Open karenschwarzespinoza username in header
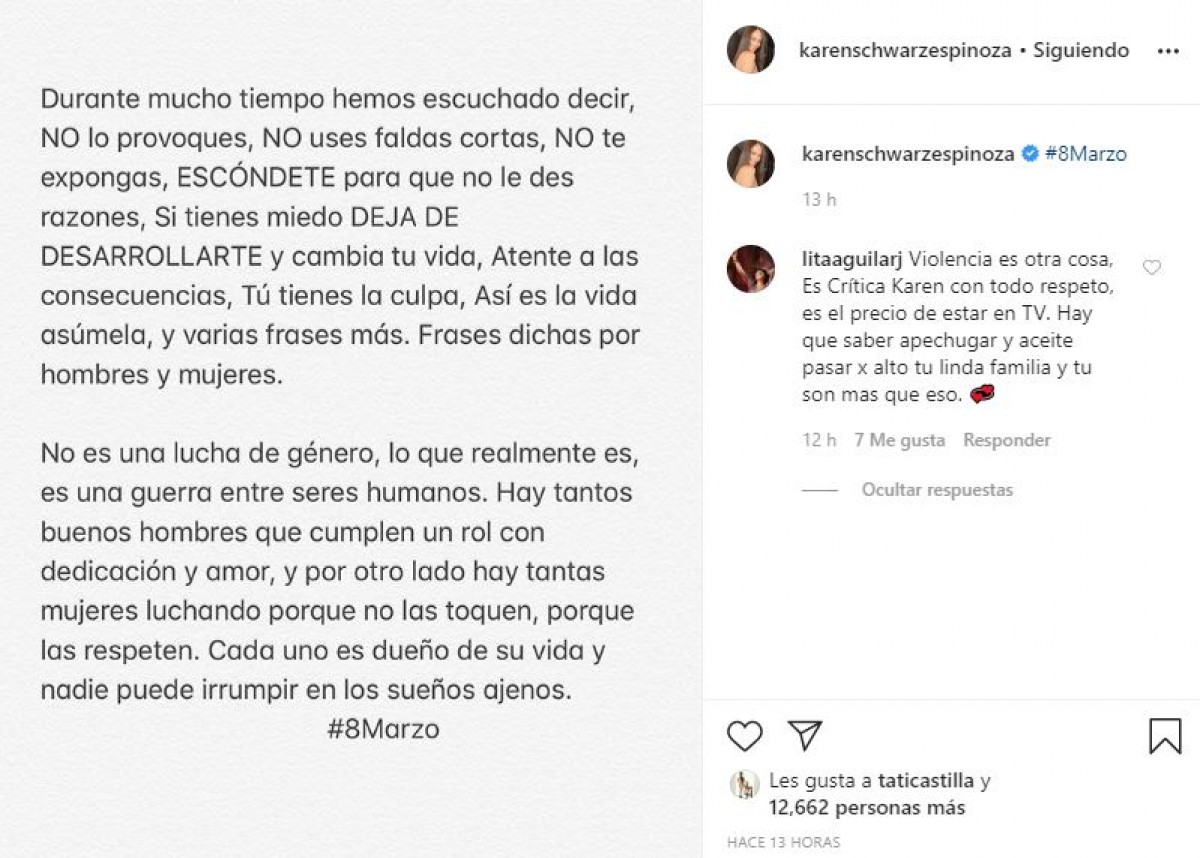Screen dimensions: 1200x858 pyautogui.click(x=907, y=50)
